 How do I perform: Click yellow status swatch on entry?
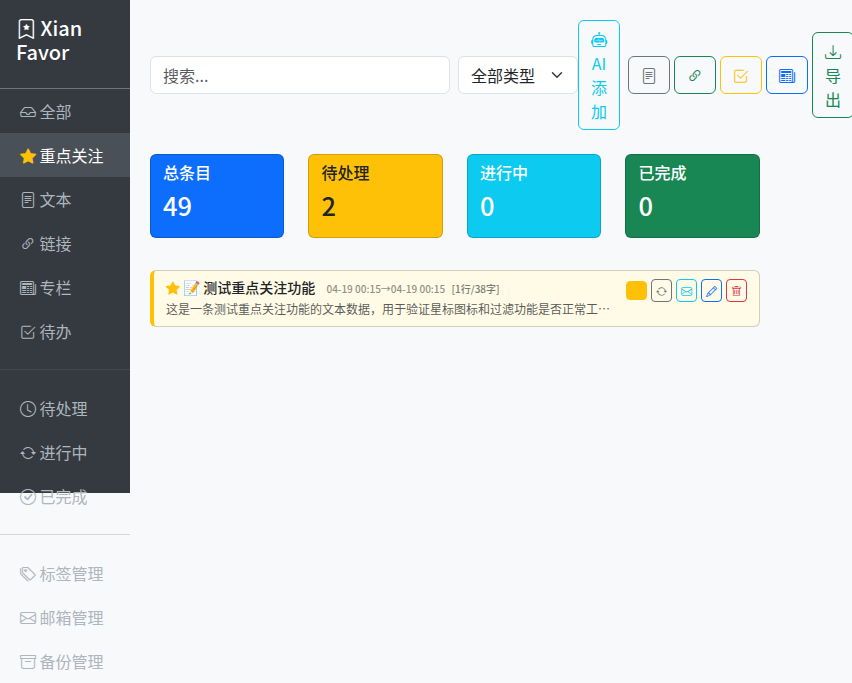[x=636, y=291]
